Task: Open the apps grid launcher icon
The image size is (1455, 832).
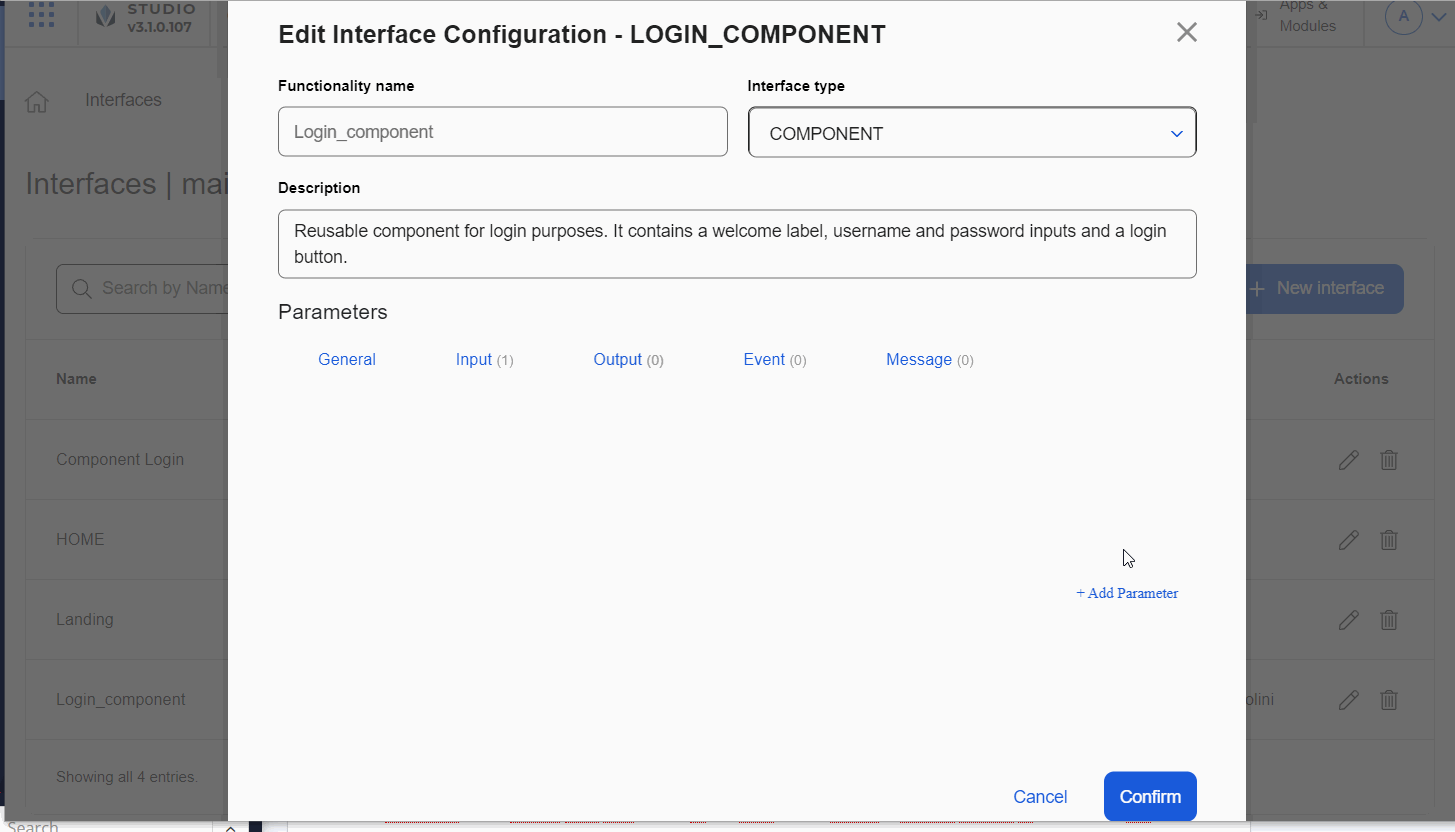Action: tap(41, 15)
